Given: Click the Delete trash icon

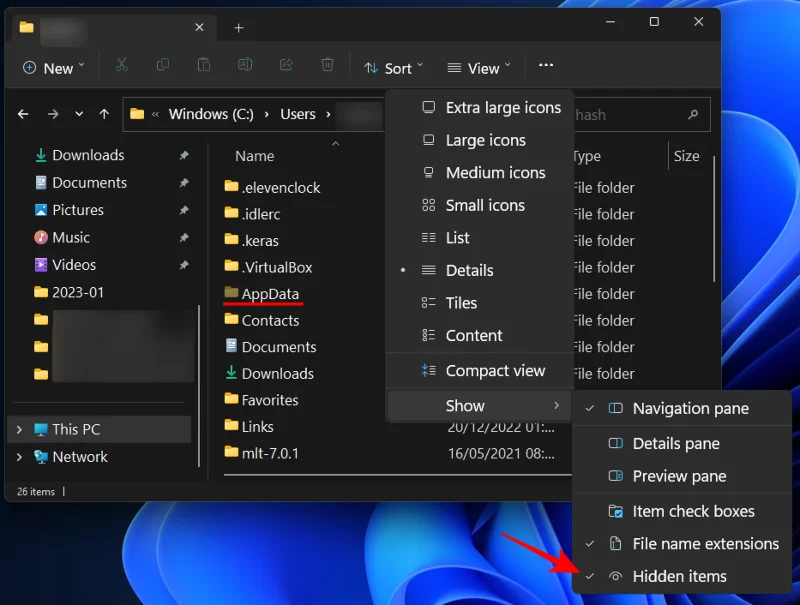Looking at the screenshot, I should coord(328,65).
